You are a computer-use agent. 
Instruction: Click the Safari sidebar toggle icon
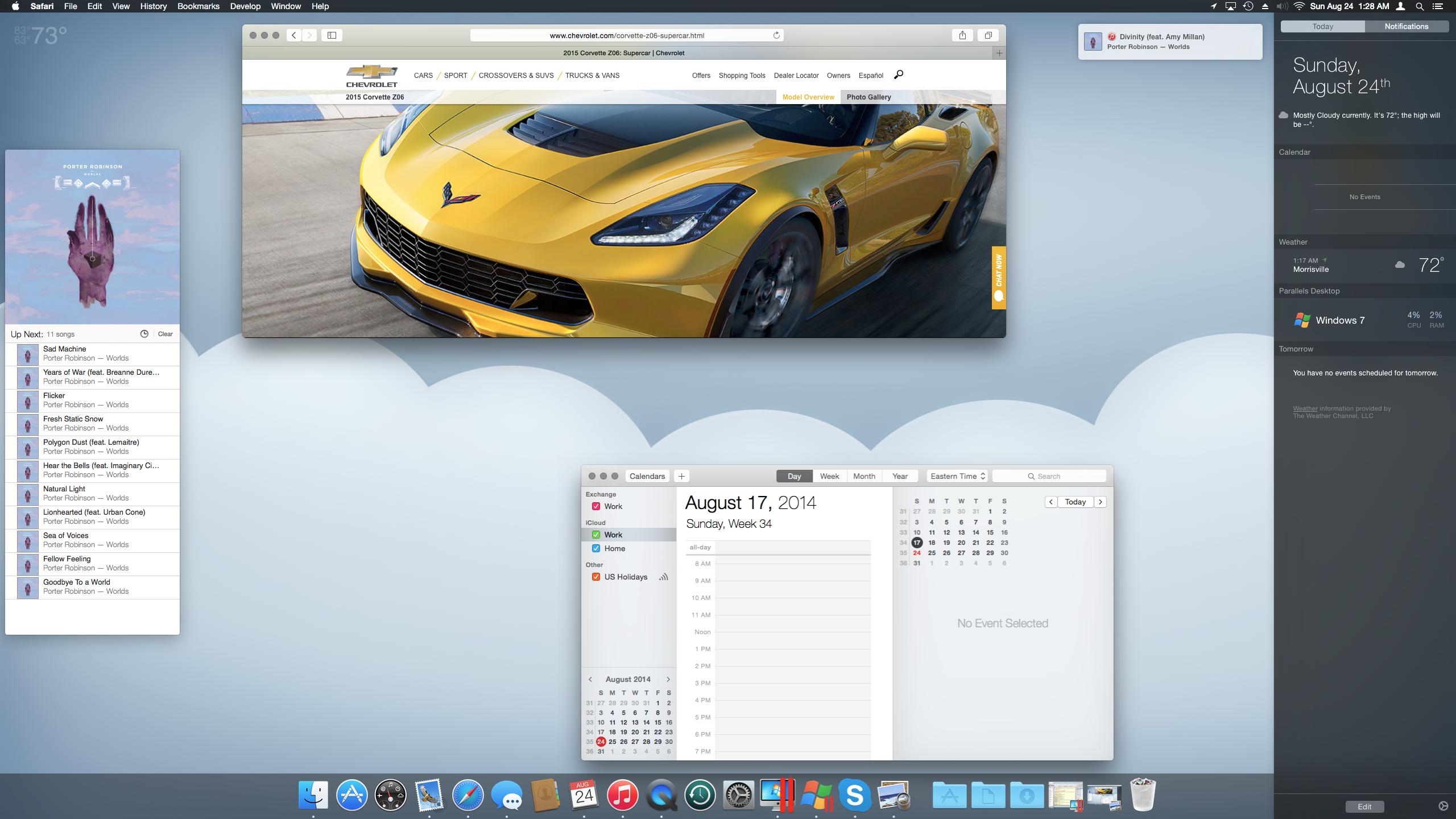(x=332, y=35)
